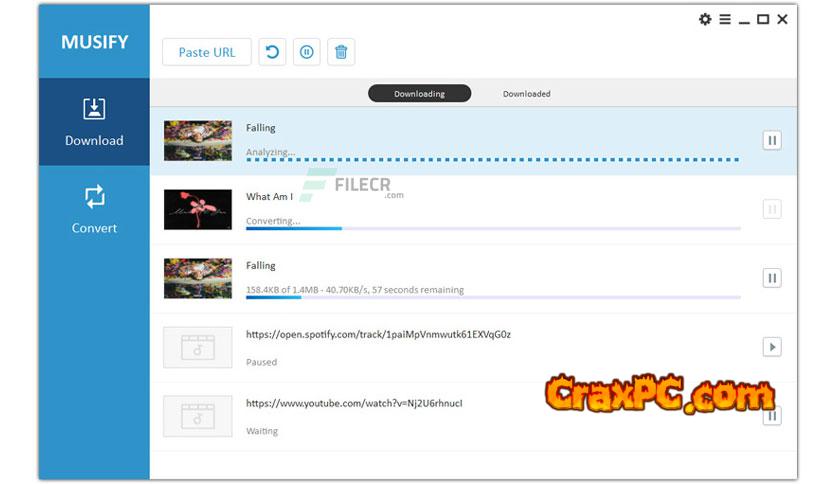The height and width of the screenshot is (484, 836).
Task: Click thumbnail of the What Am I track
Action: [x=198, y=210]
